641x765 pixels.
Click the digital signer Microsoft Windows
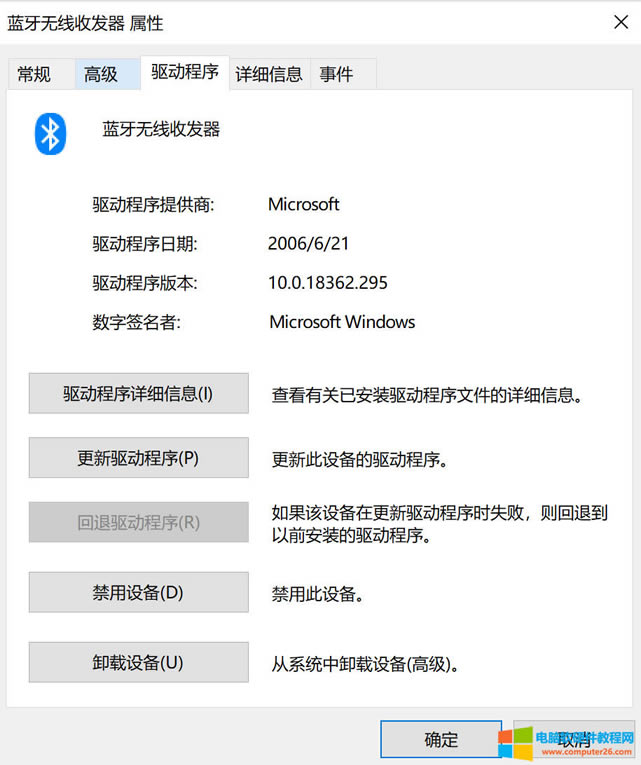(342, 322)
